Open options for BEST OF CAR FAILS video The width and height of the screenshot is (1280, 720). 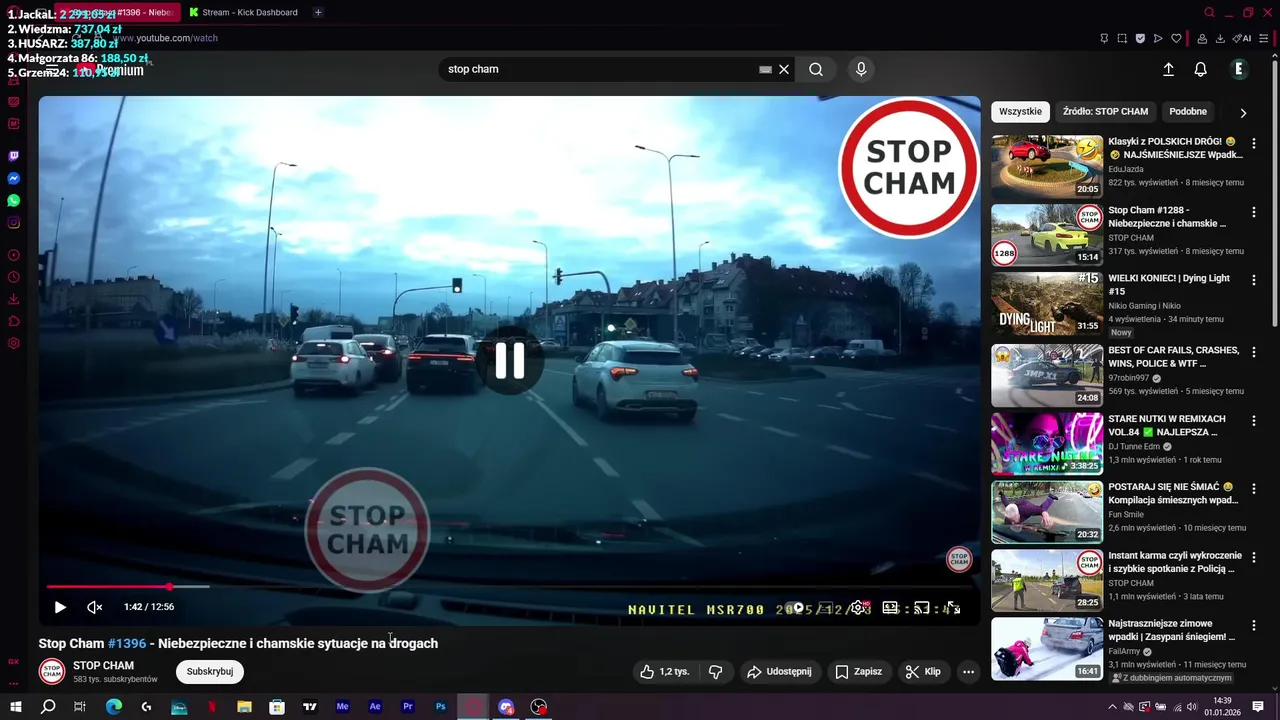[1253, 352]
